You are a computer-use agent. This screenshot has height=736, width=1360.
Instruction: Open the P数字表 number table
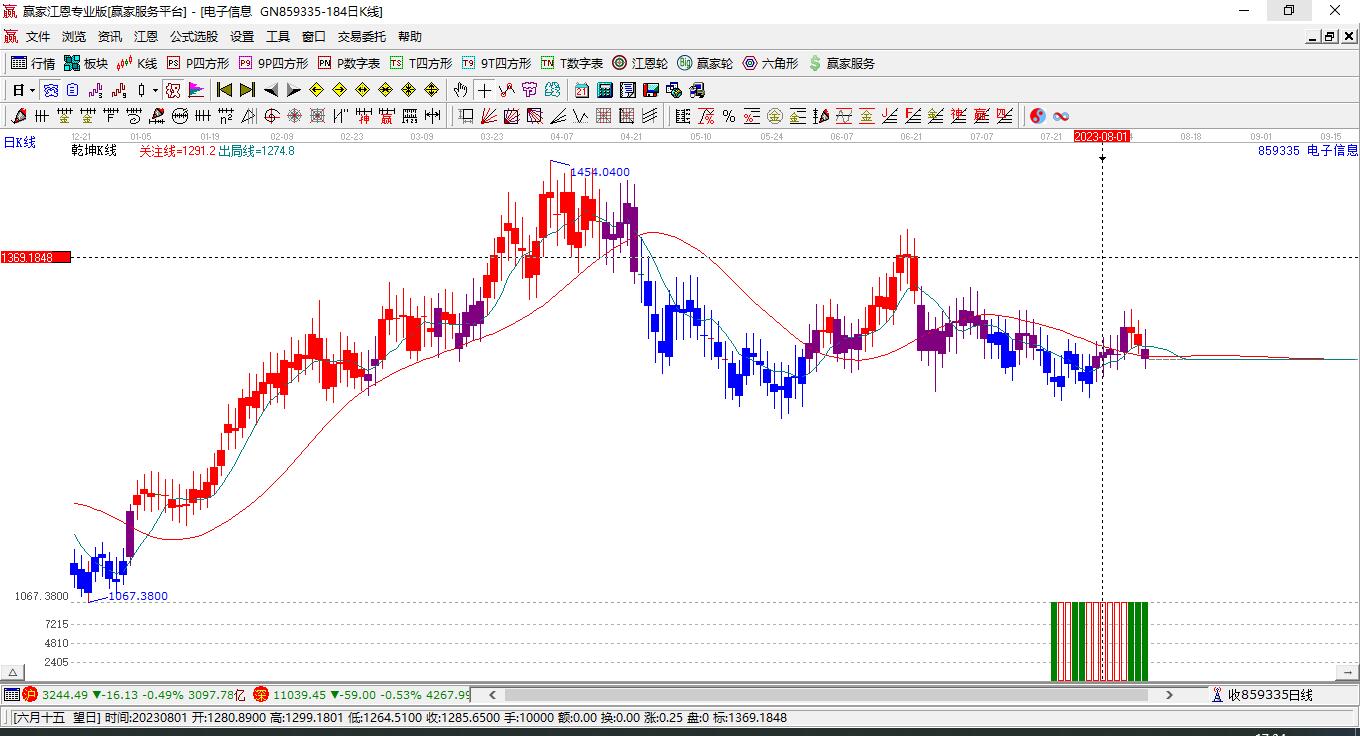(x=349, y=63)
